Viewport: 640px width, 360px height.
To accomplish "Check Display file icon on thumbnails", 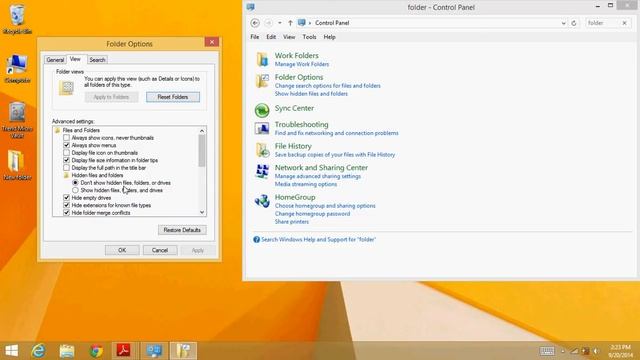I will point(67,153).
